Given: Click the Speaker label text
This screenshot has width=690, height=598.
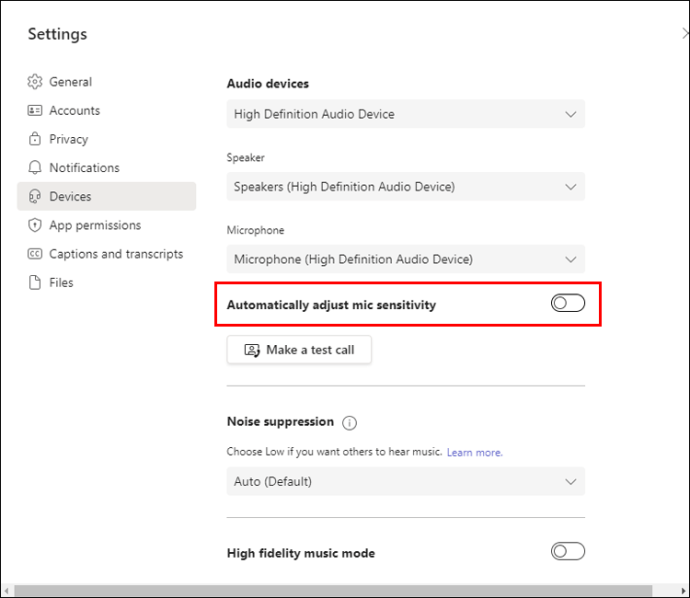Looking at the screenshot, I should pyautogui.click(x=246, y=158).
